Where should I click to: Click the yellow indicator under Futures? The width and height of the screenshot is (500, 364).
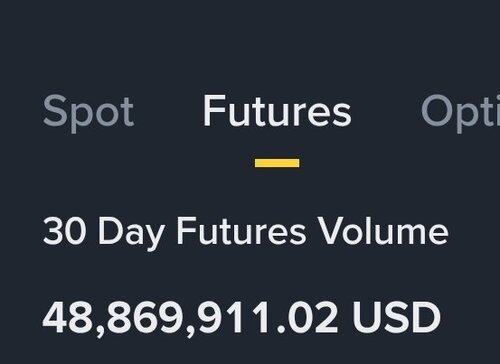277,163
